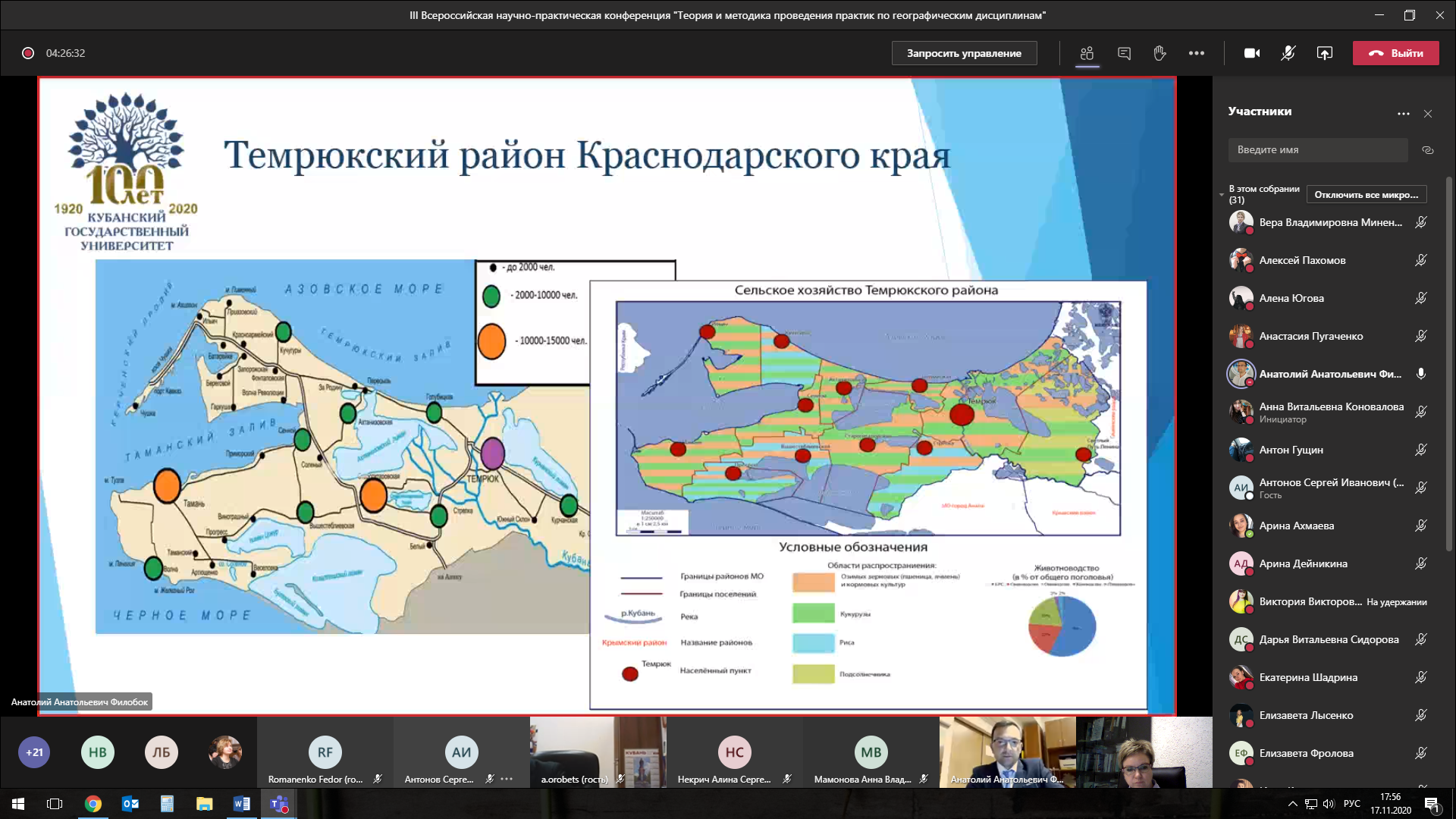Click the Введите имя search field
The image size is (1456, 819).
[1317, 150]
